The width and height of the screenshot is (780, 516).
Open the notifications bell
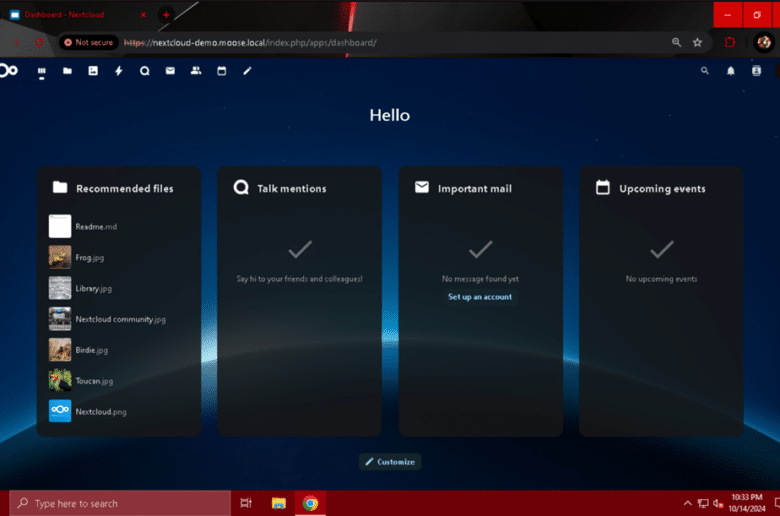pyautogui.click(x=731, y=71)
